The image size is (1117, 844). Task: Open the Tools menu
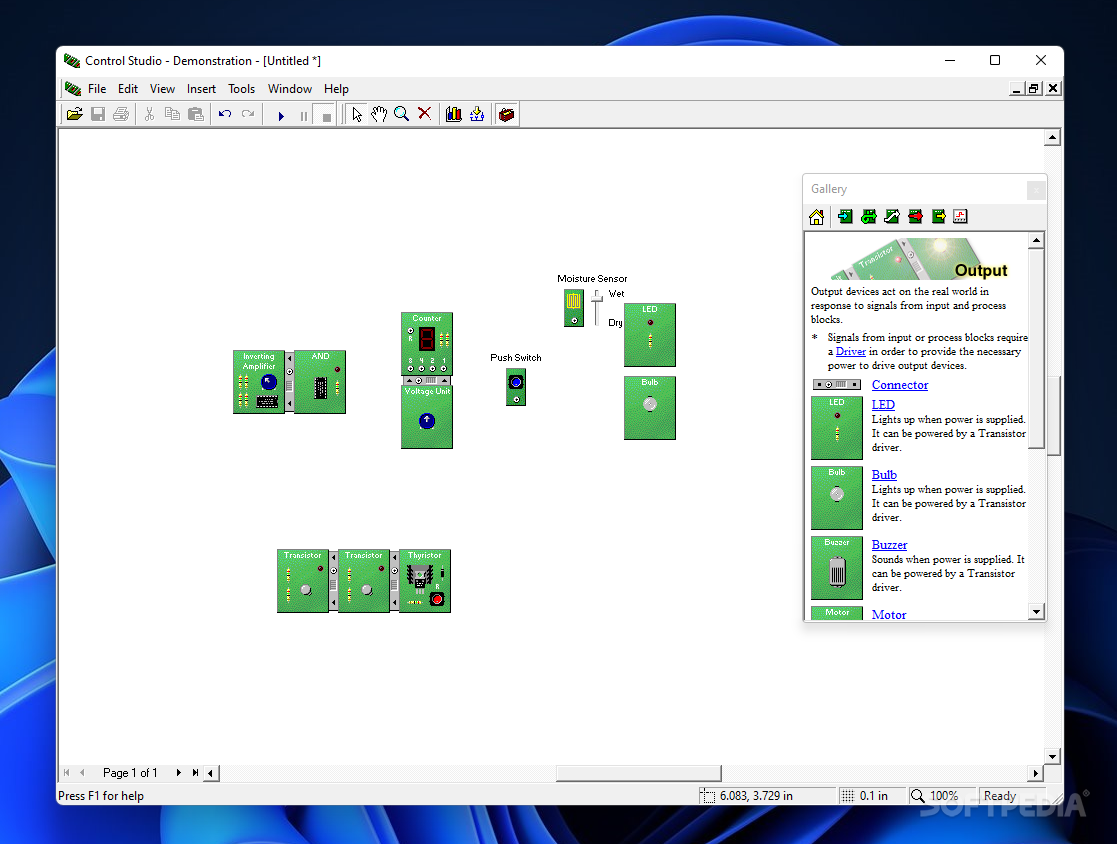[x=241, y=89]
